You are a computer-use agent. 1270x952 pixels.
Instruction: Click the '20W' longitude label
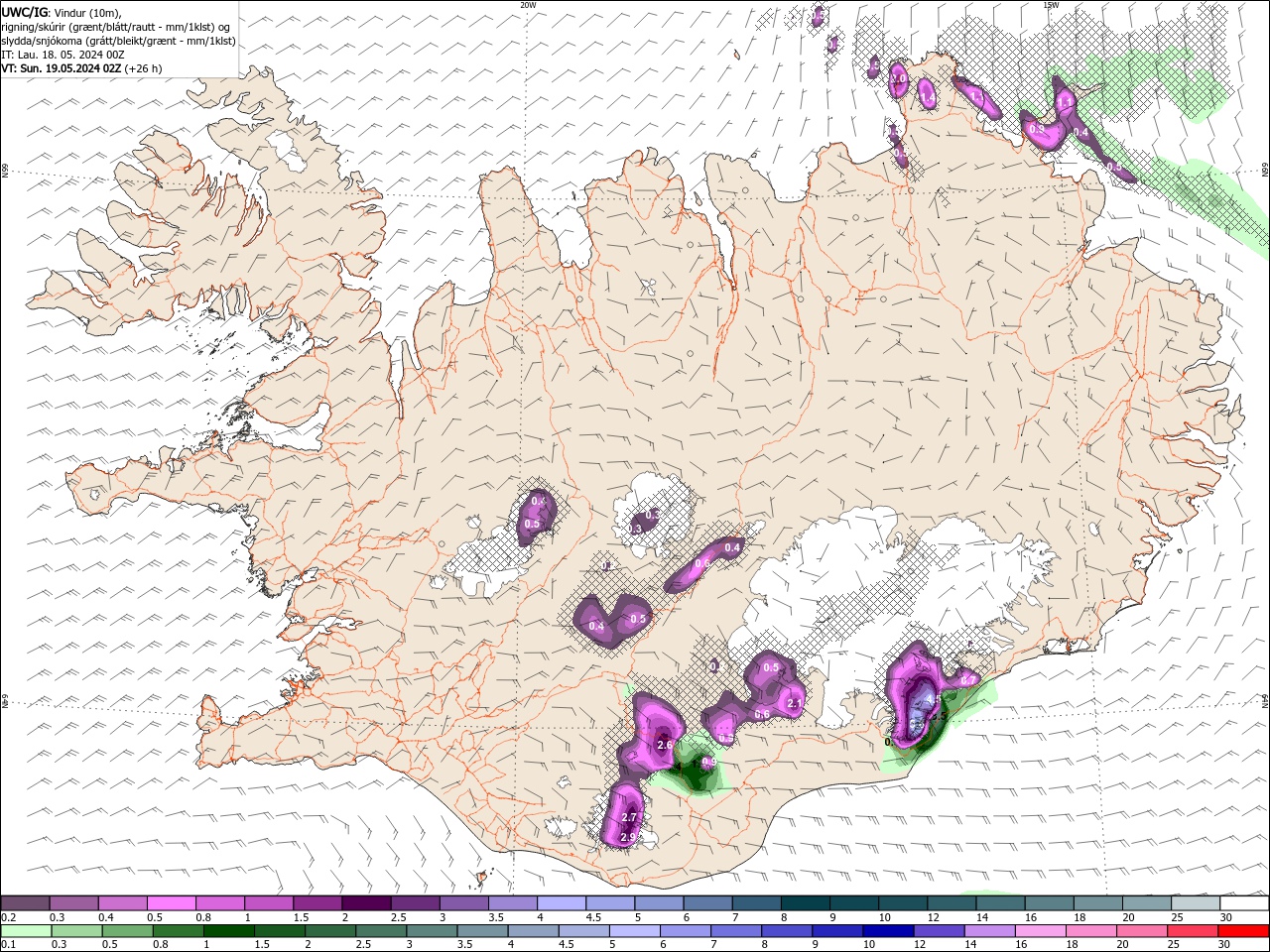528,5
